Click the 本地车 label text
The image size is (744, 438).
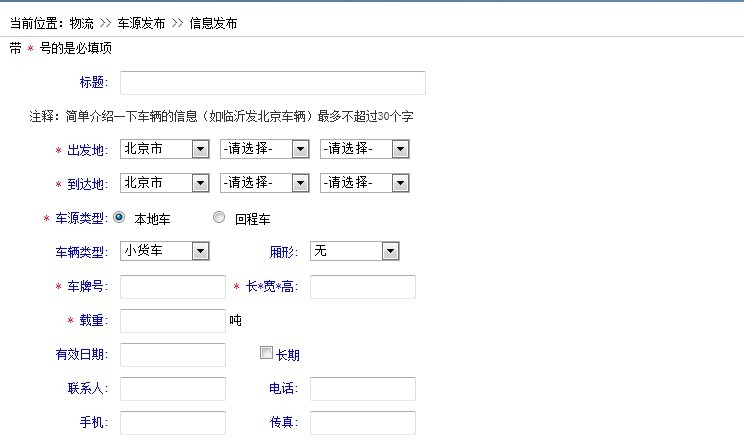[152, 219]
